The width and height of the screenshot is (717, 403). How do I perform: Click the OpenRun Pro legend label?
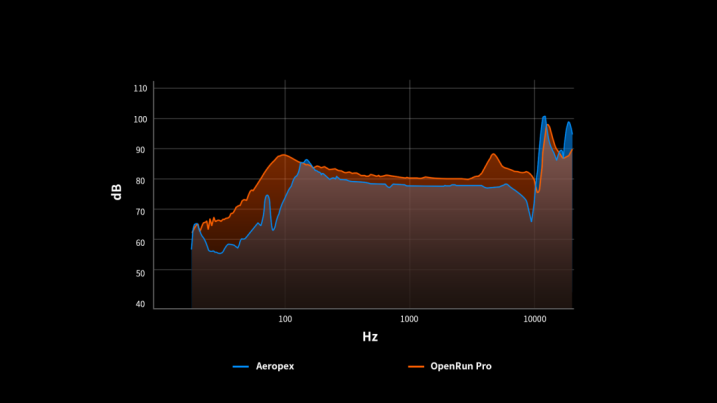point(461,366)
